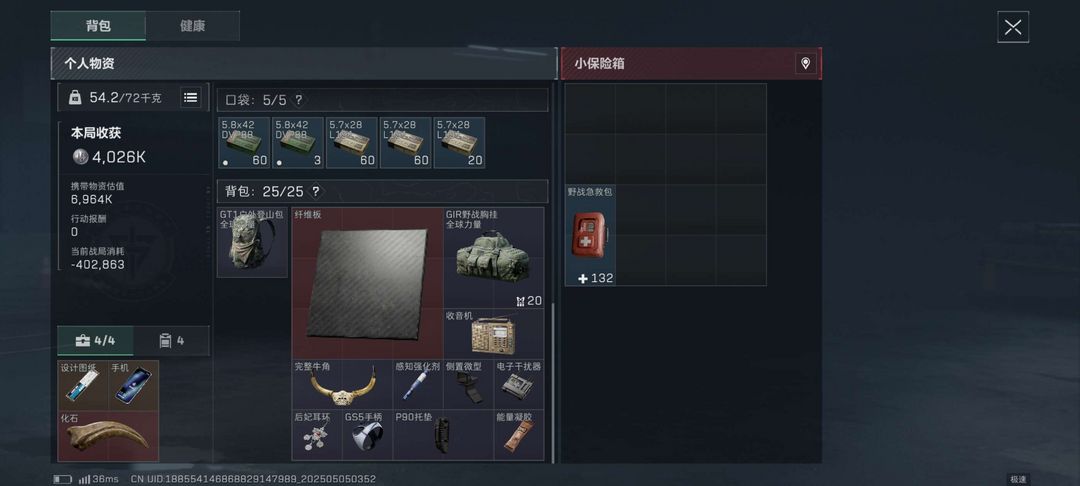Select the container tab showing 4
This screenshot has height=486, width=1080.
[172, 341]
